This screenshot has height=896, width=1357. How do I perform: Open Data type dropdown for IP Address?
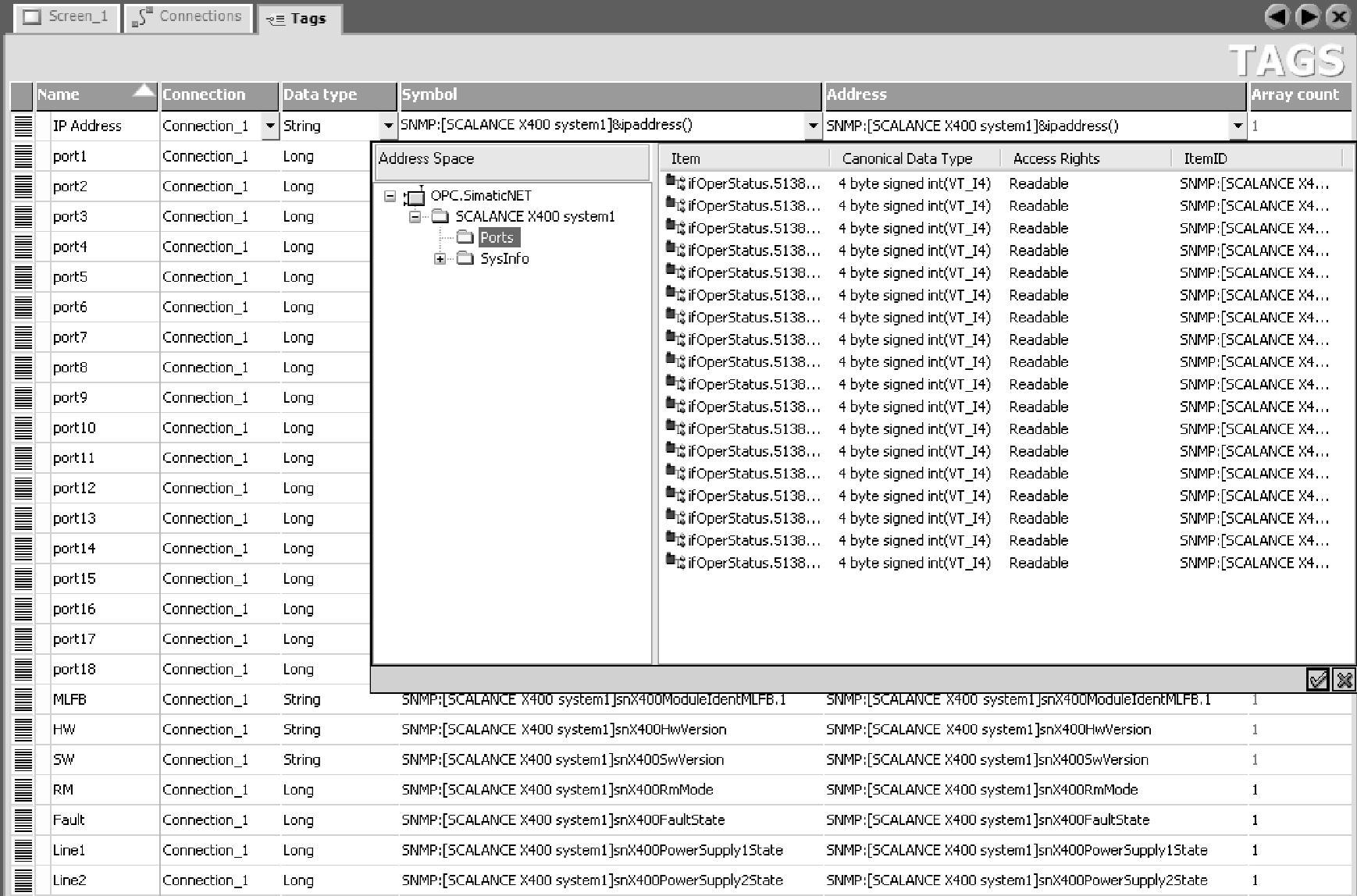click(x=388, y=126)
